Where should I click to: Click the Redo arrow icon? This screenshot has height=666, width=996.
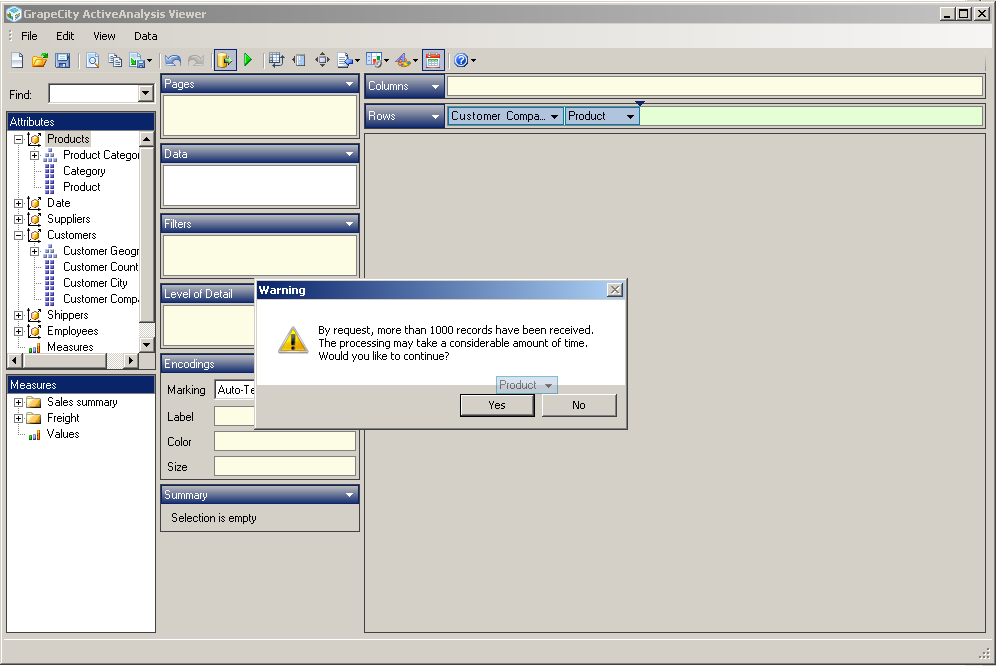pyautogui.click(x=196, y=60)
